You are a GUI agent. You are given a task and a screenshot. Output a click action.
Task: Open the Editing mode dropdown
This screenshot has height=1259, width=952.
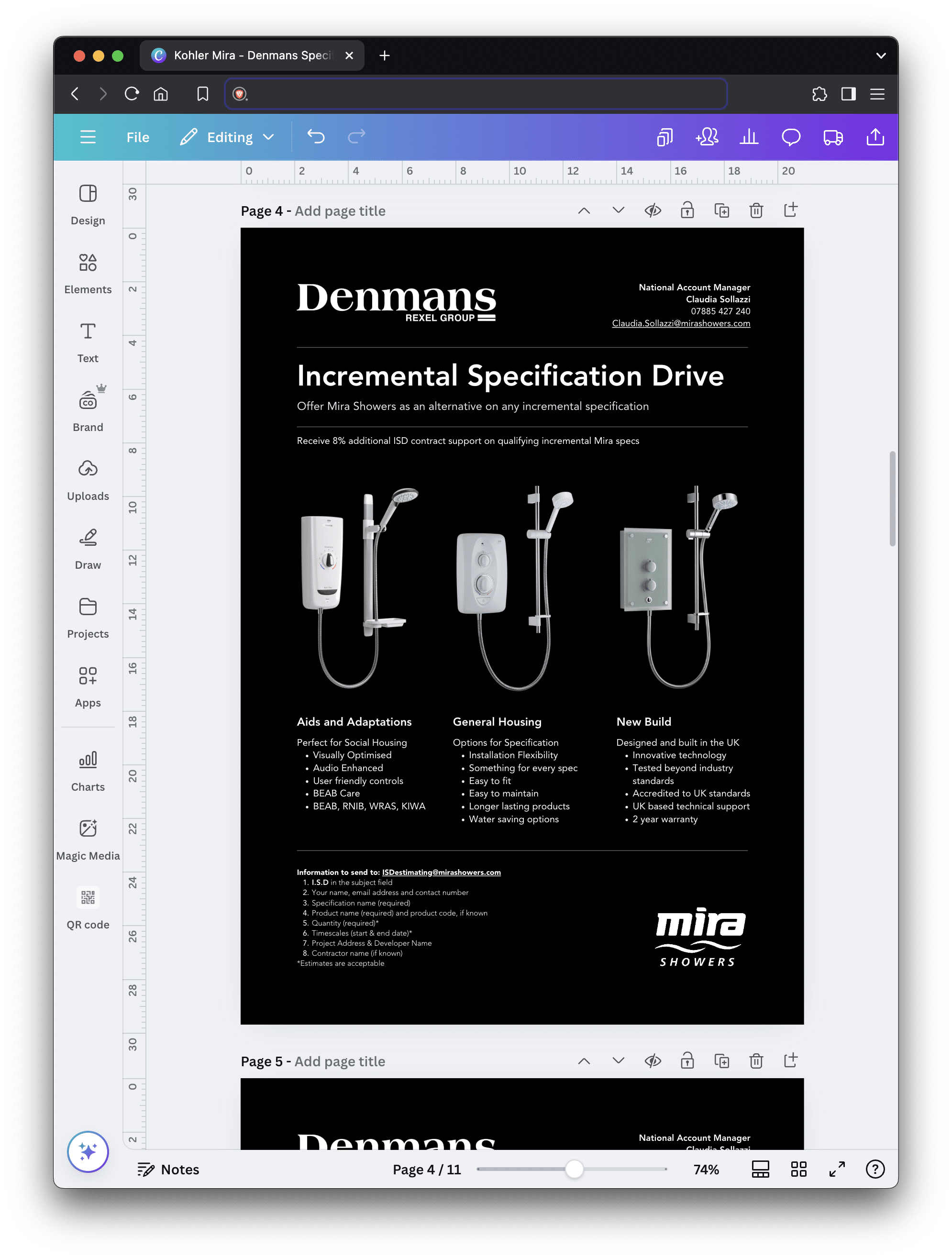point(227,137)
